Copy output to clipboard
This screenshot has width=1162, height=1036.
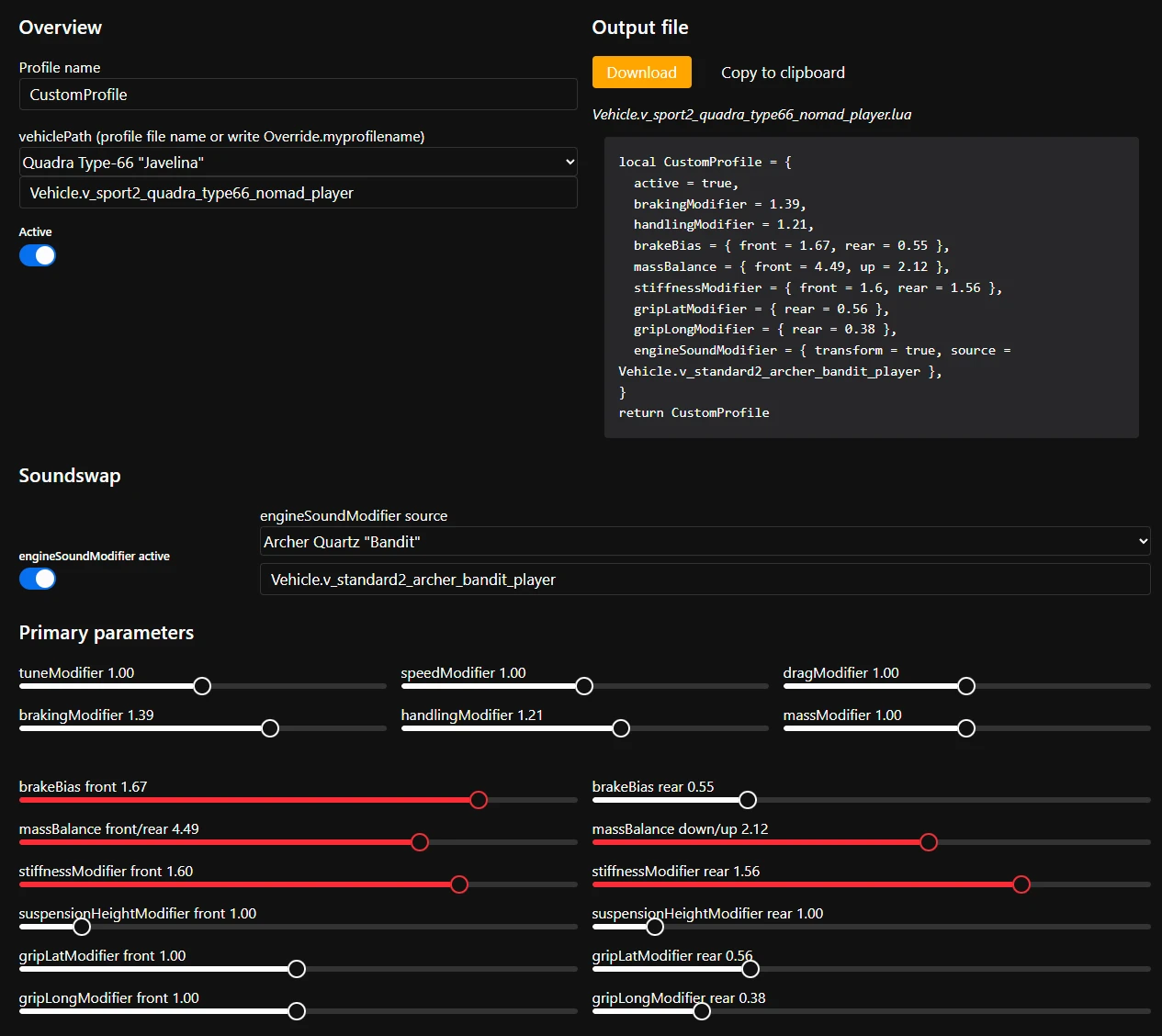click(783, 73)
